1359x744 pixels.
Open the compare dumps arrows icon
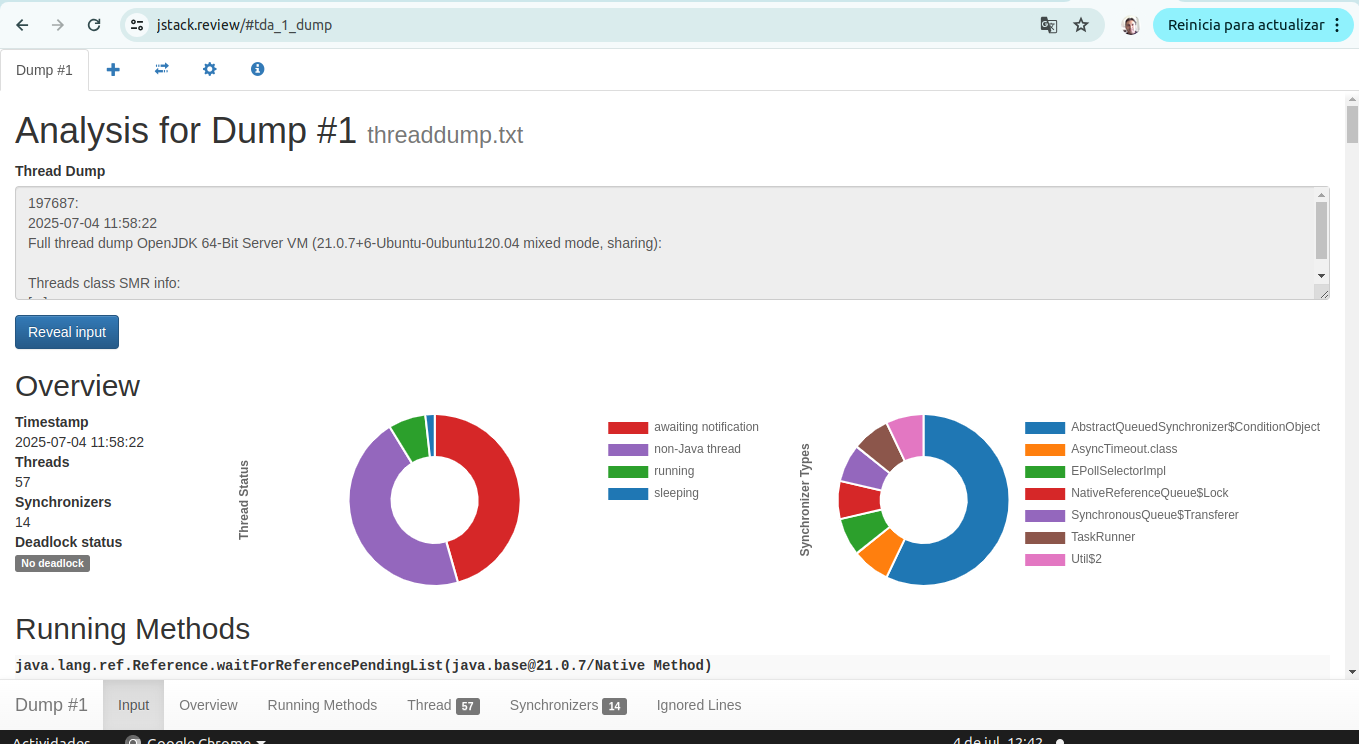pyautogui.click(x=161, y=69)
